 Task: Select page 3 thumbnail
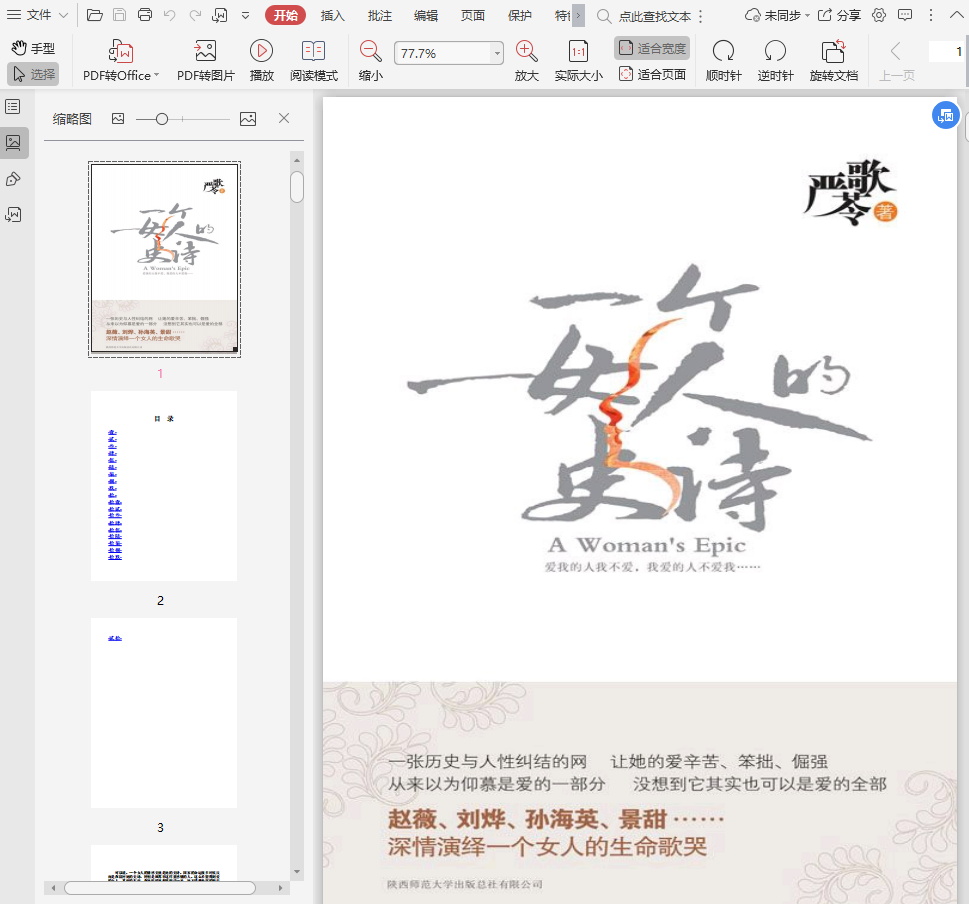pos(164,713)
